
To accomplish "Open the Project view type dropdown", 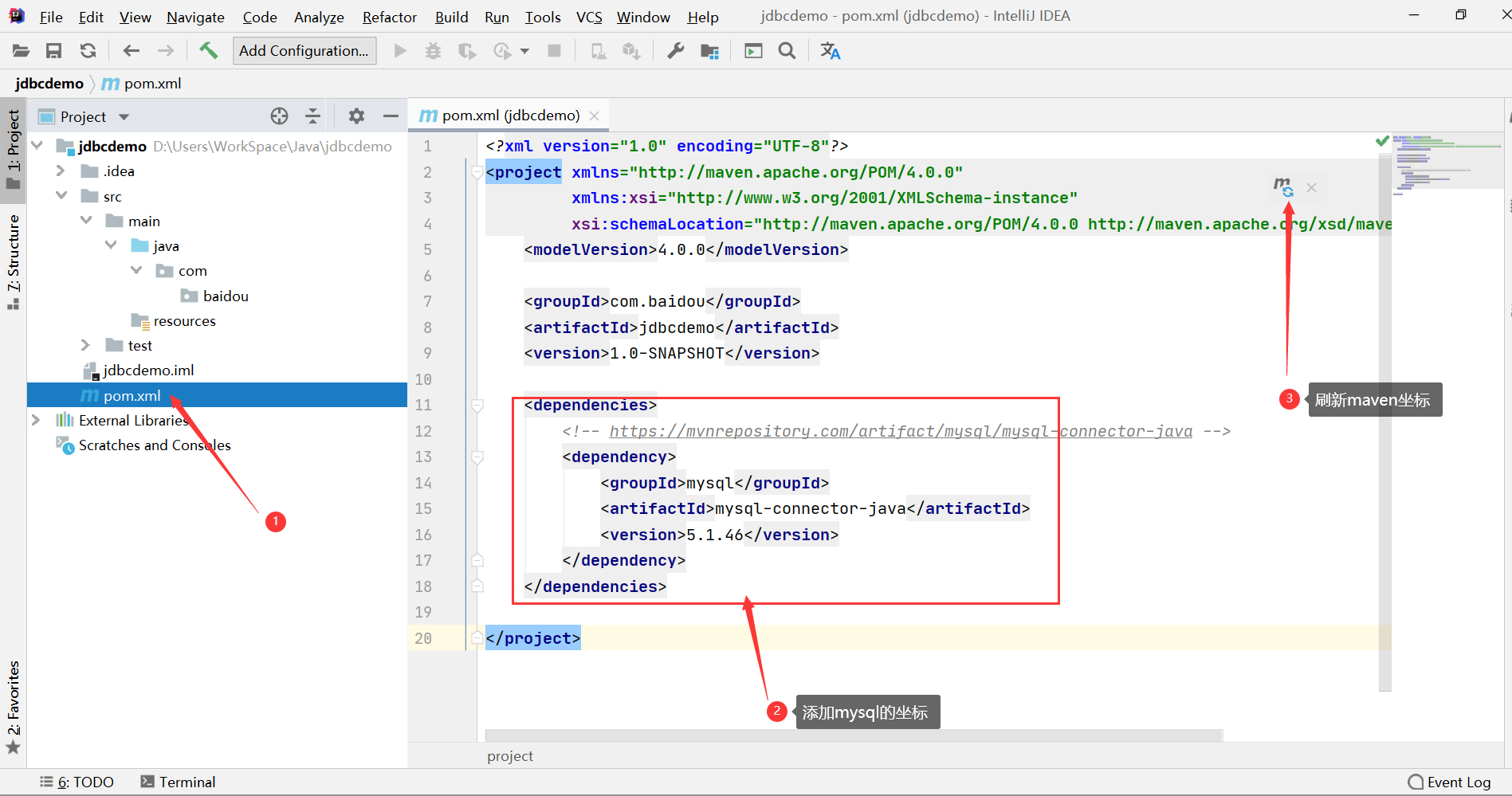I will pyautogui.click(x=124, y=117).
